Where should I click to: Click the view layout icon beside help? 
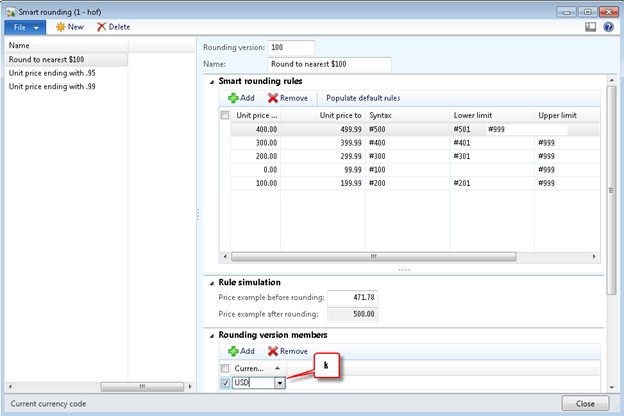pos(591,27)
